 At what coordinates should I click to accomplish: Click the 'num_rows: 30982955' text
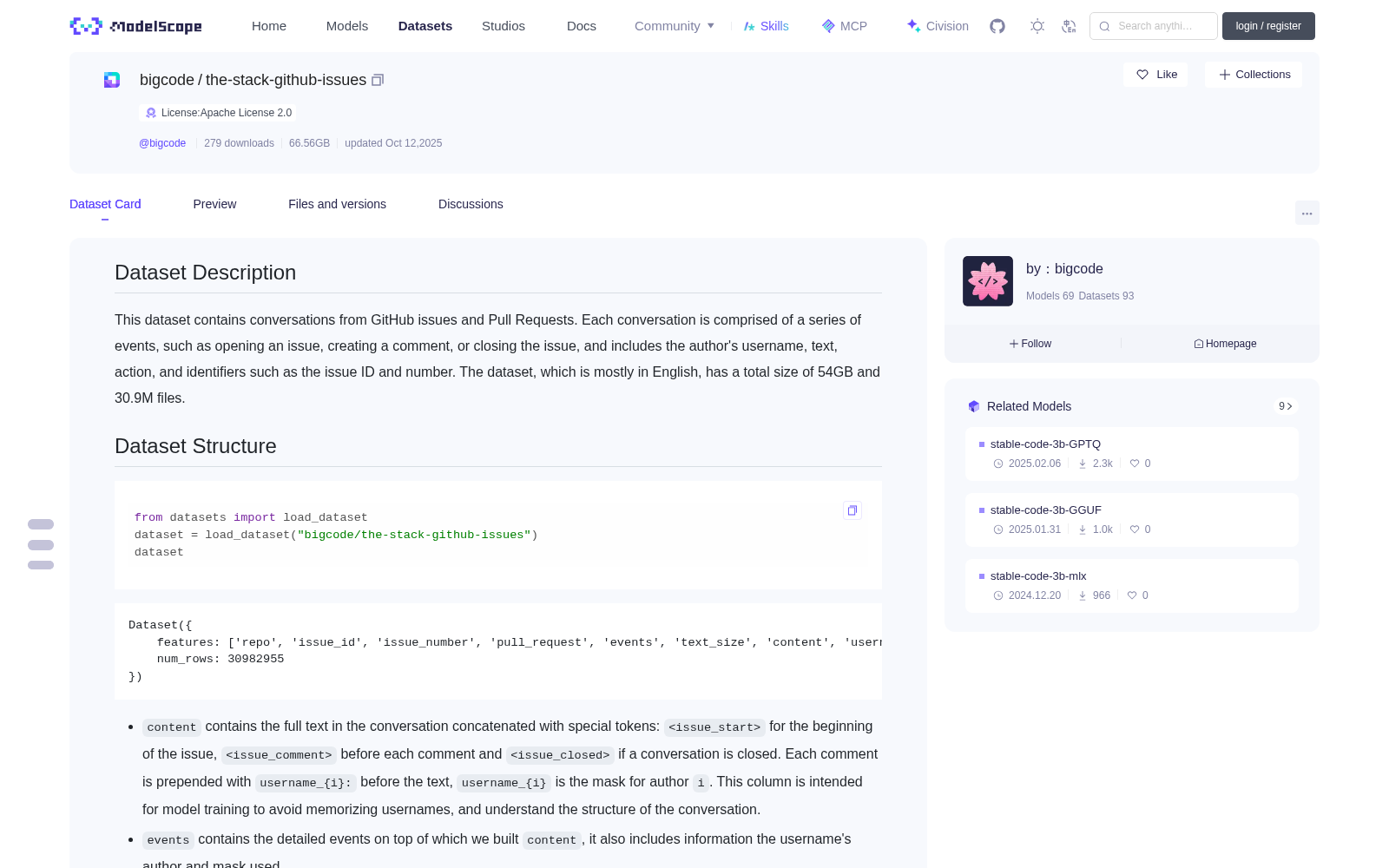pos(221,659)
